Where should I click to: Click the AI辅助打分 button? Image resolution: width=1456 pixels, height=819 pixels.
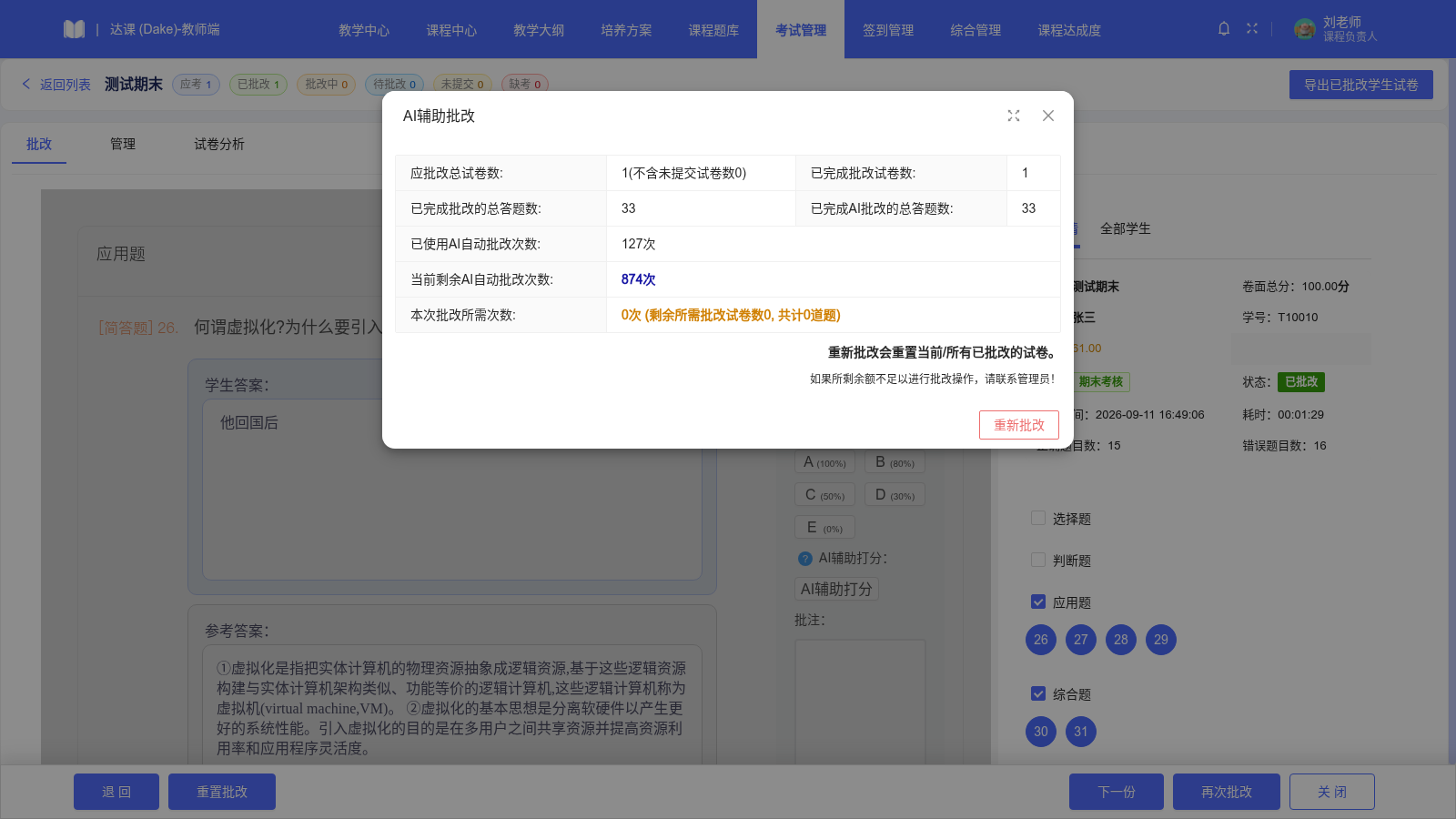point(836,589)
